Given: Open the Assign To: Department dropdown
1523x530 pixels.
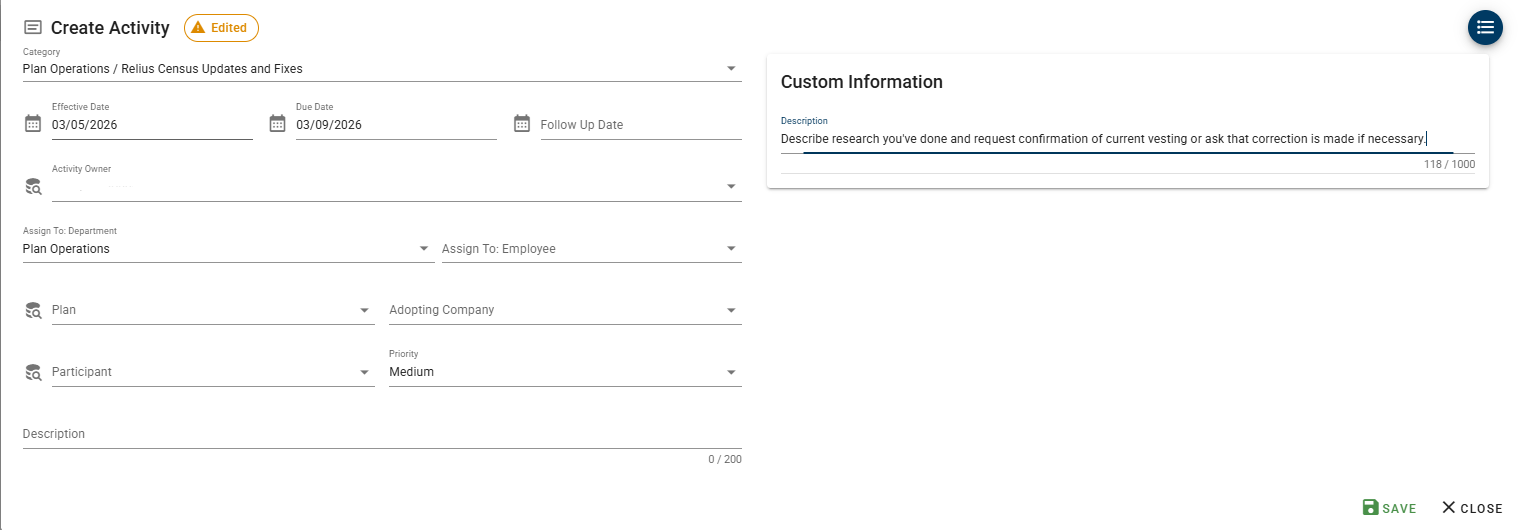Looking at the screenshot, I should tap(424, 249).
